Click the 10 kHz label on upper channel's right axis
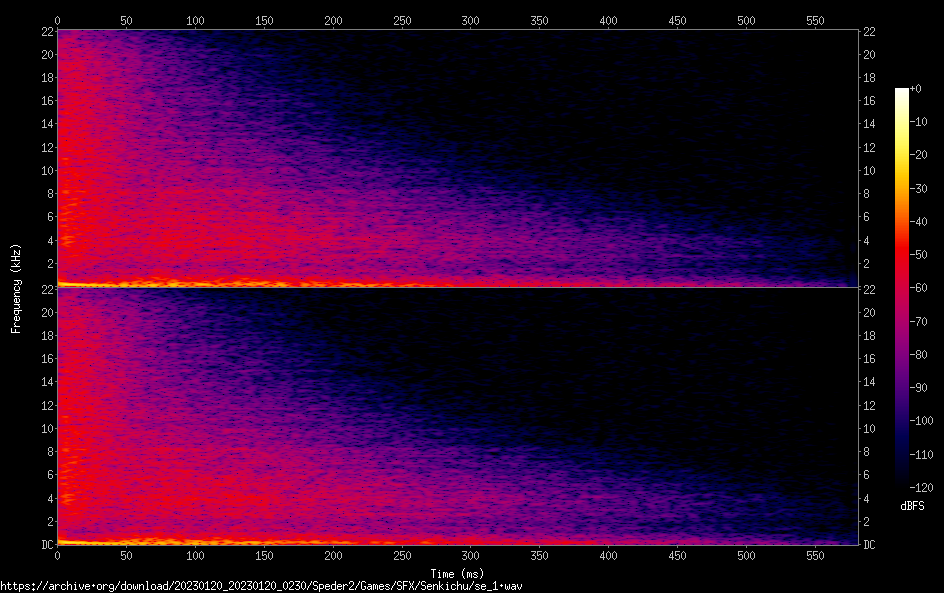The width and height of the screenshot is (944, 593). (x=869, y=170)
